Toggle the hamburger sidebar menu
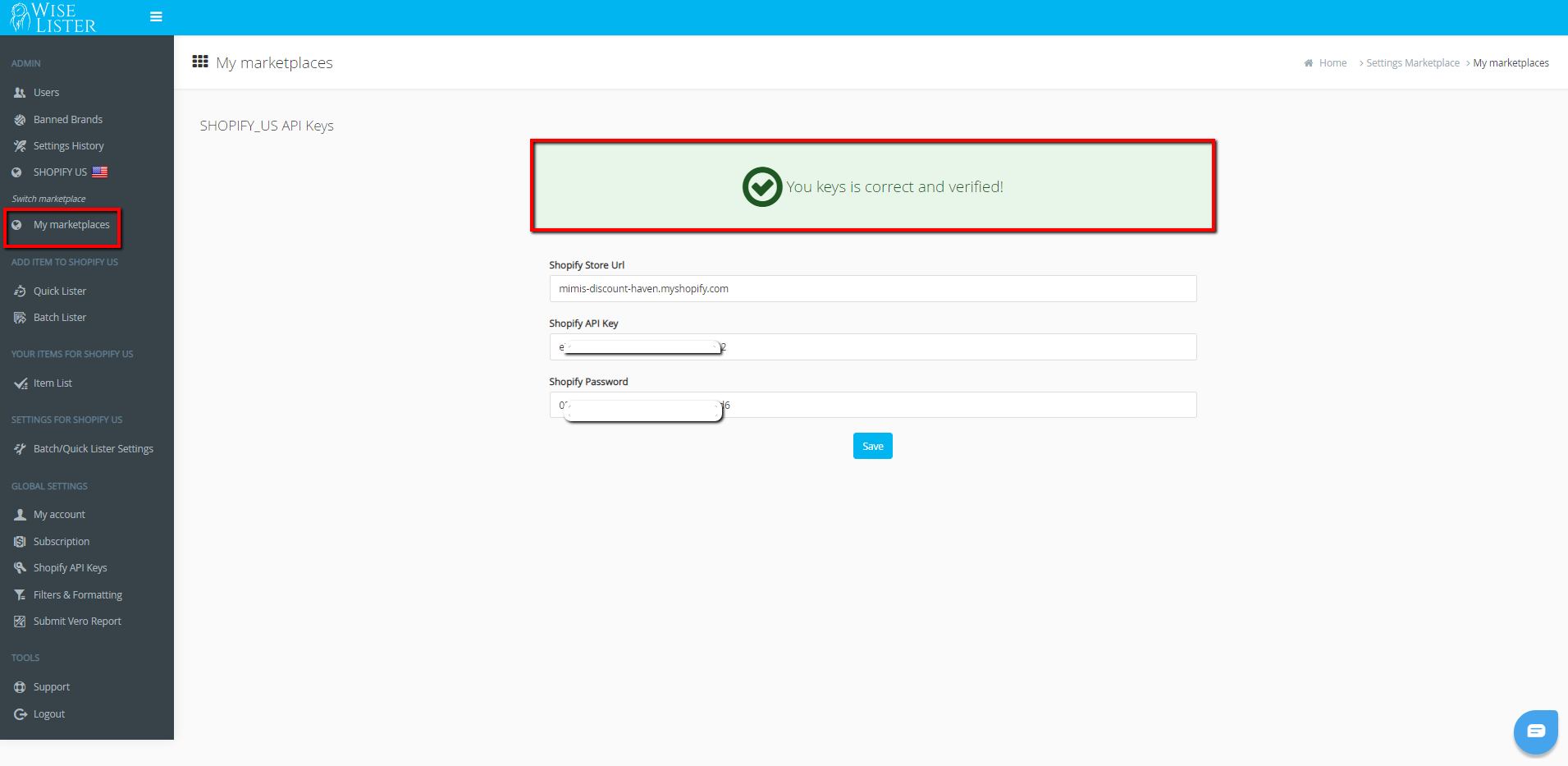Viewport: 1568px width, 766px height. pos(156,16)
